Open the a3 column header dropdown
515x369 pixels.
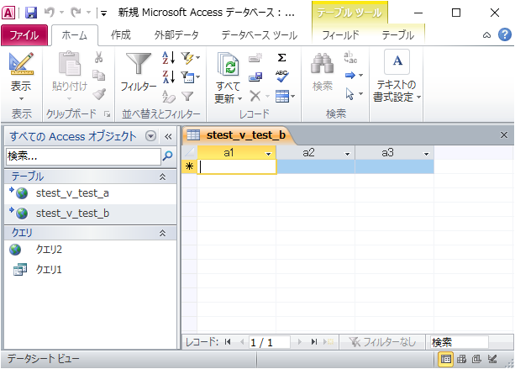426,154
